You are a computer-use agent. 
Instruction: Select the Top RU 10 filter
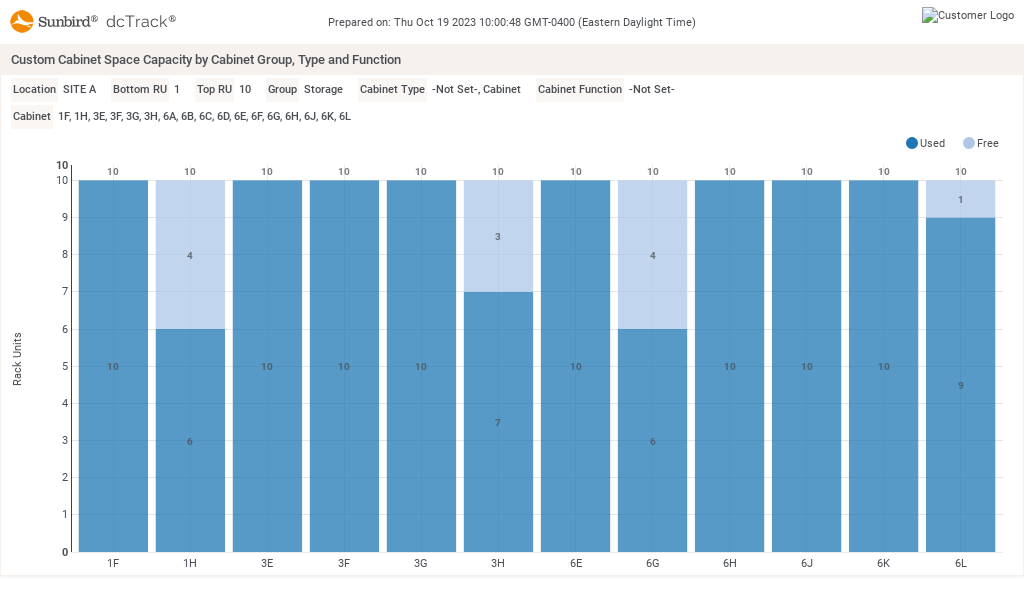point(214,89)
